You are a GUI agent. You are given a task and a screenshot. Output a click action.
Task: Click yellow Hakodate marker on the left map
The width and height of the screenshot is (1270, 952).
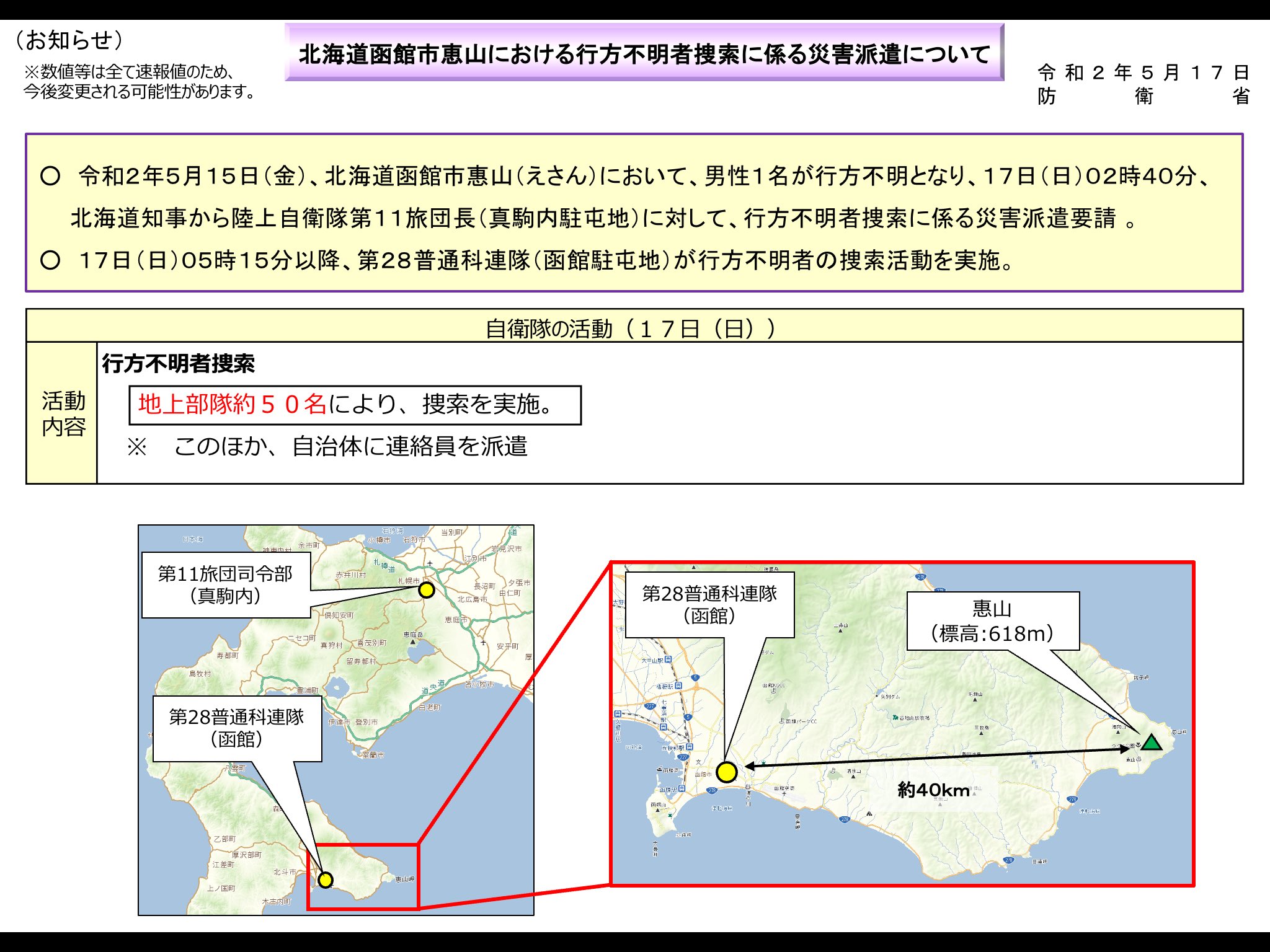326,879
